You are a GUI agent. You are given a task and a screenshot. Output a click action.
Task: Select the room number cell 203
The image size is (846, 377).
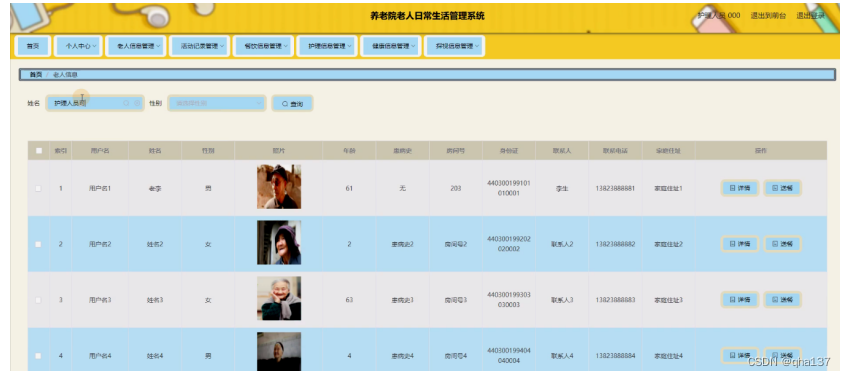point(455,188)
